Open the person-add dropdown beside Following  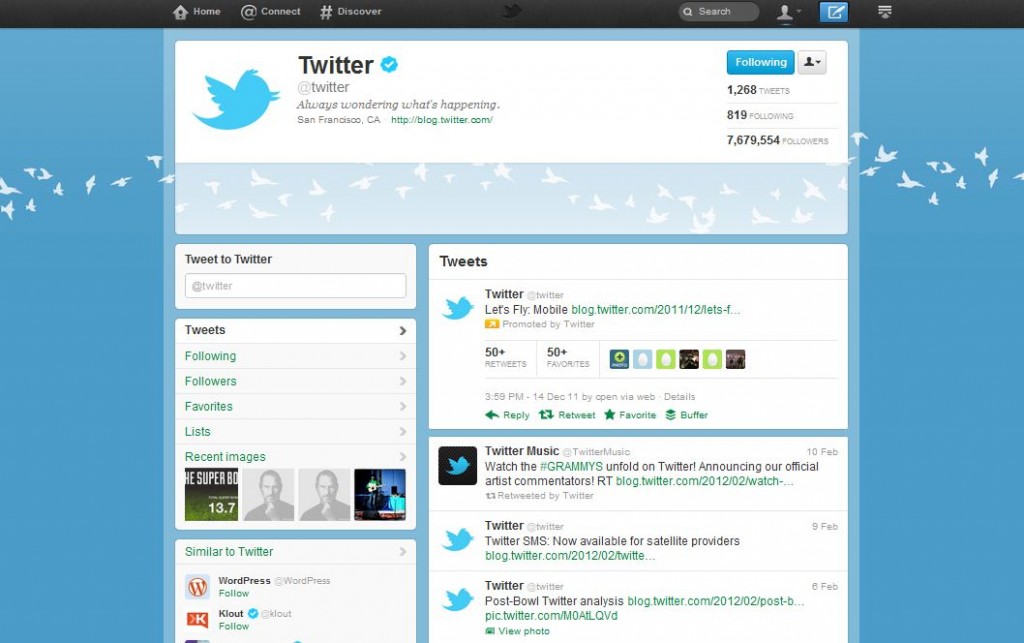click(812, 62)
